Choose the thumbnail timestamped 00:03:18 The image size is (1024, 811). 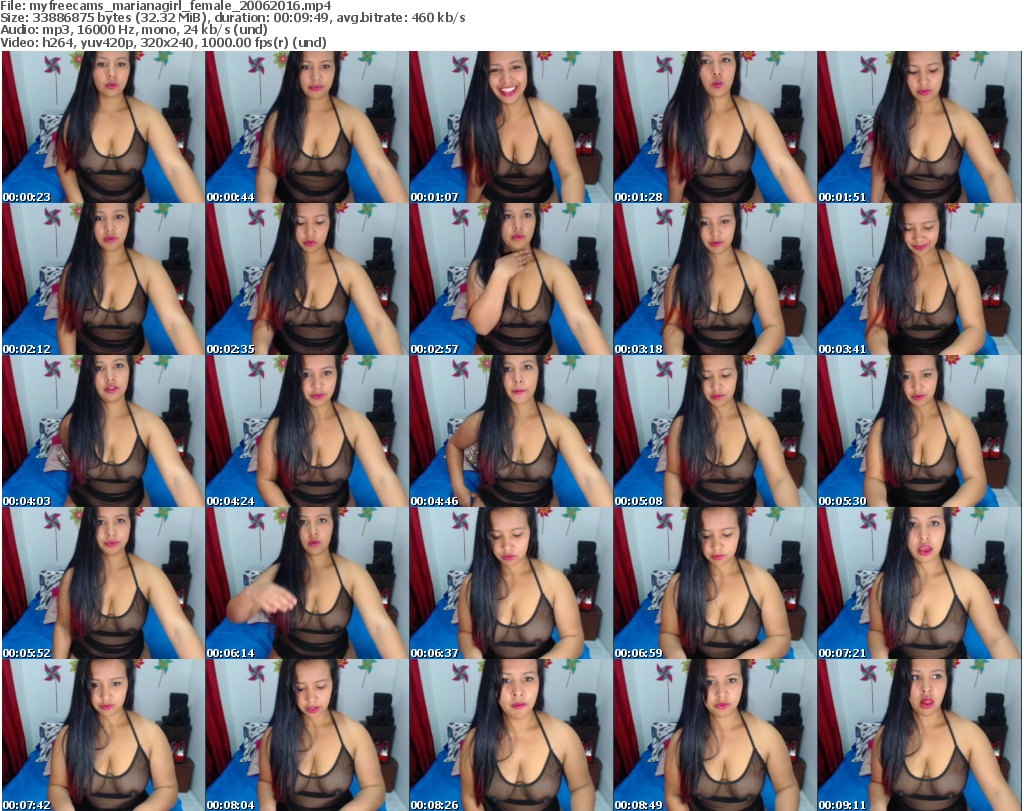(x=714, y=279)
